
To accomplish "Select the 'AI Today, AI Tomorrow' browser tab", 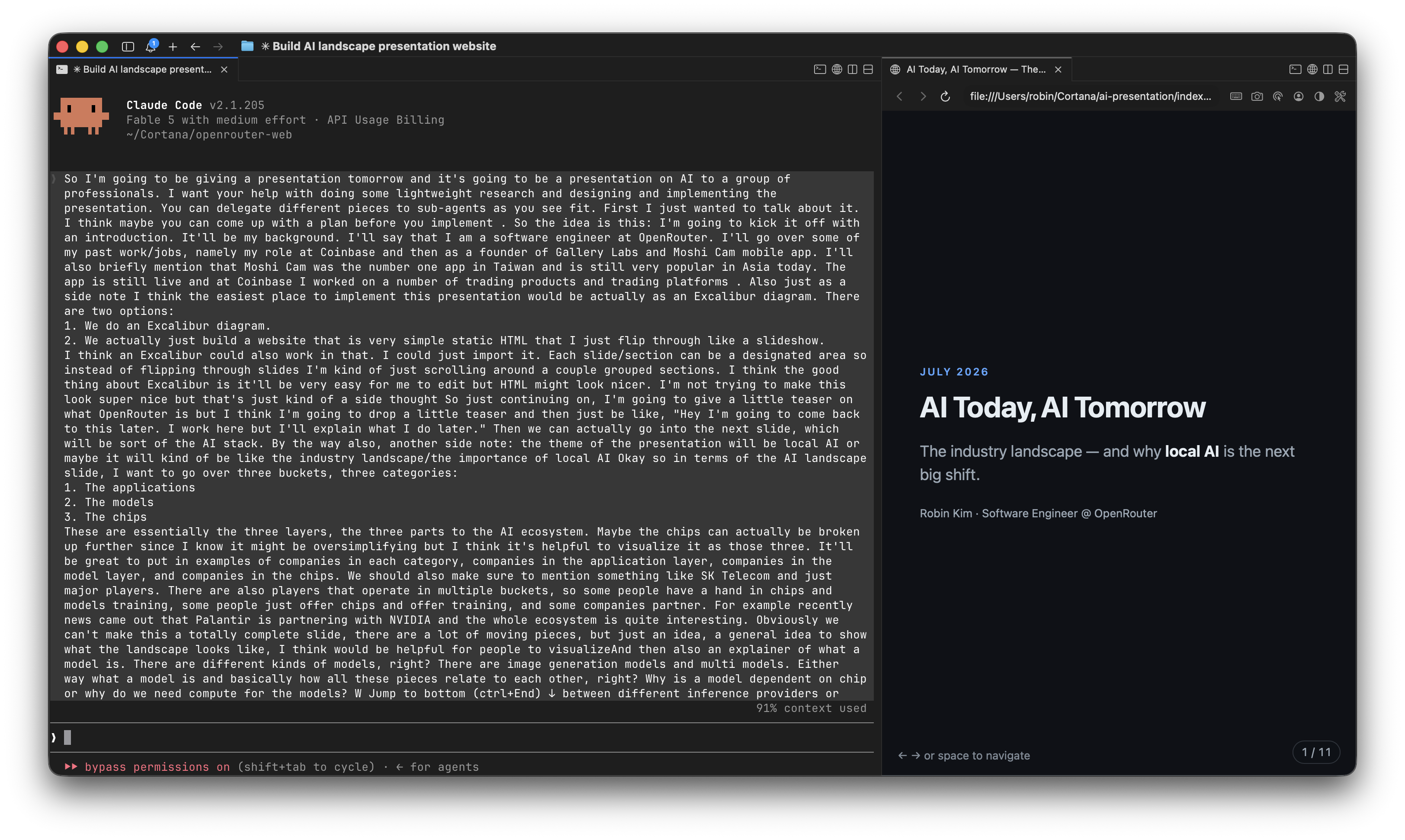I will point(976,69).
